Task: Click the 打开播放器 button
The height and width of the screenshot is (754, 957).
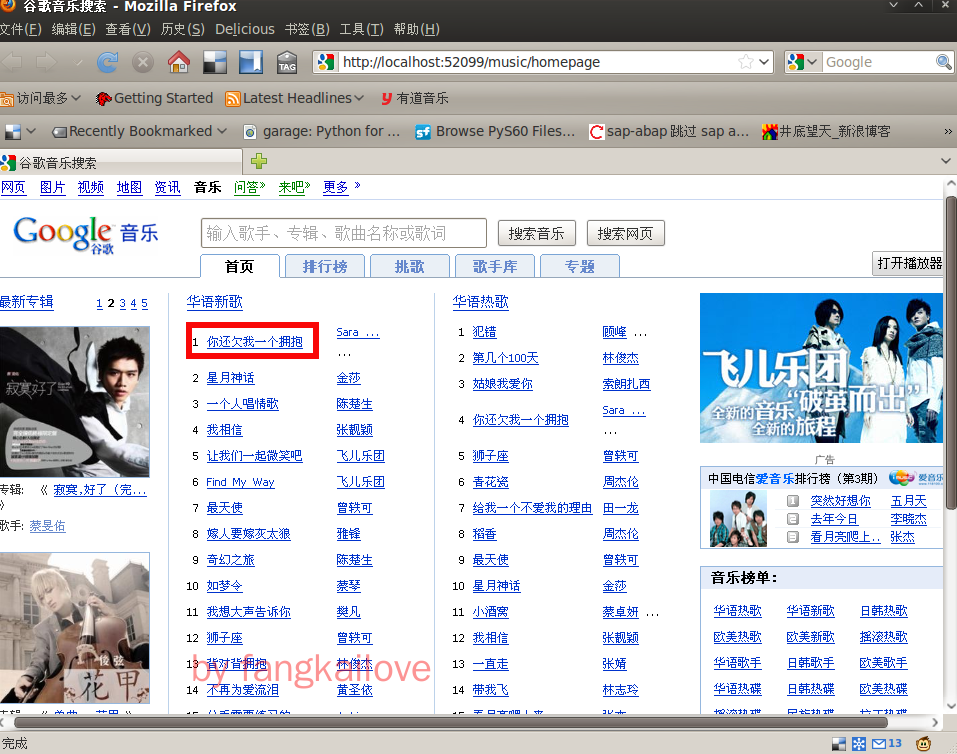Action: [910, 263]
